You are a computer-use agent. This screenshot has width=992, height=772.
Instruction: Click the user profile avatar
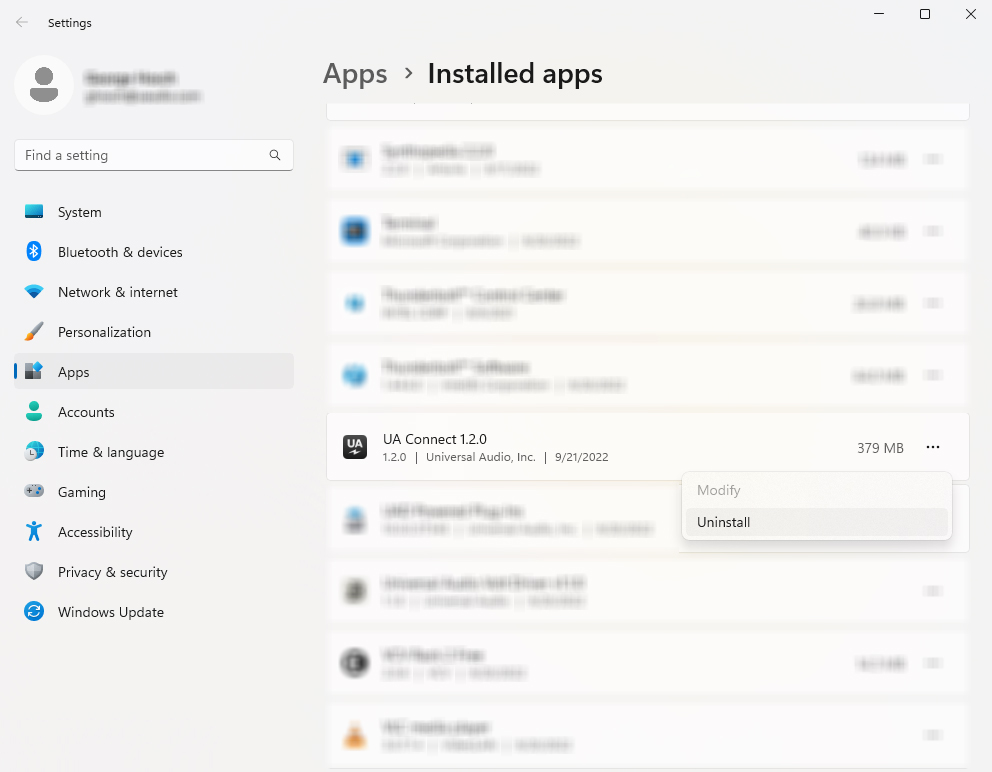click(43, 86)
